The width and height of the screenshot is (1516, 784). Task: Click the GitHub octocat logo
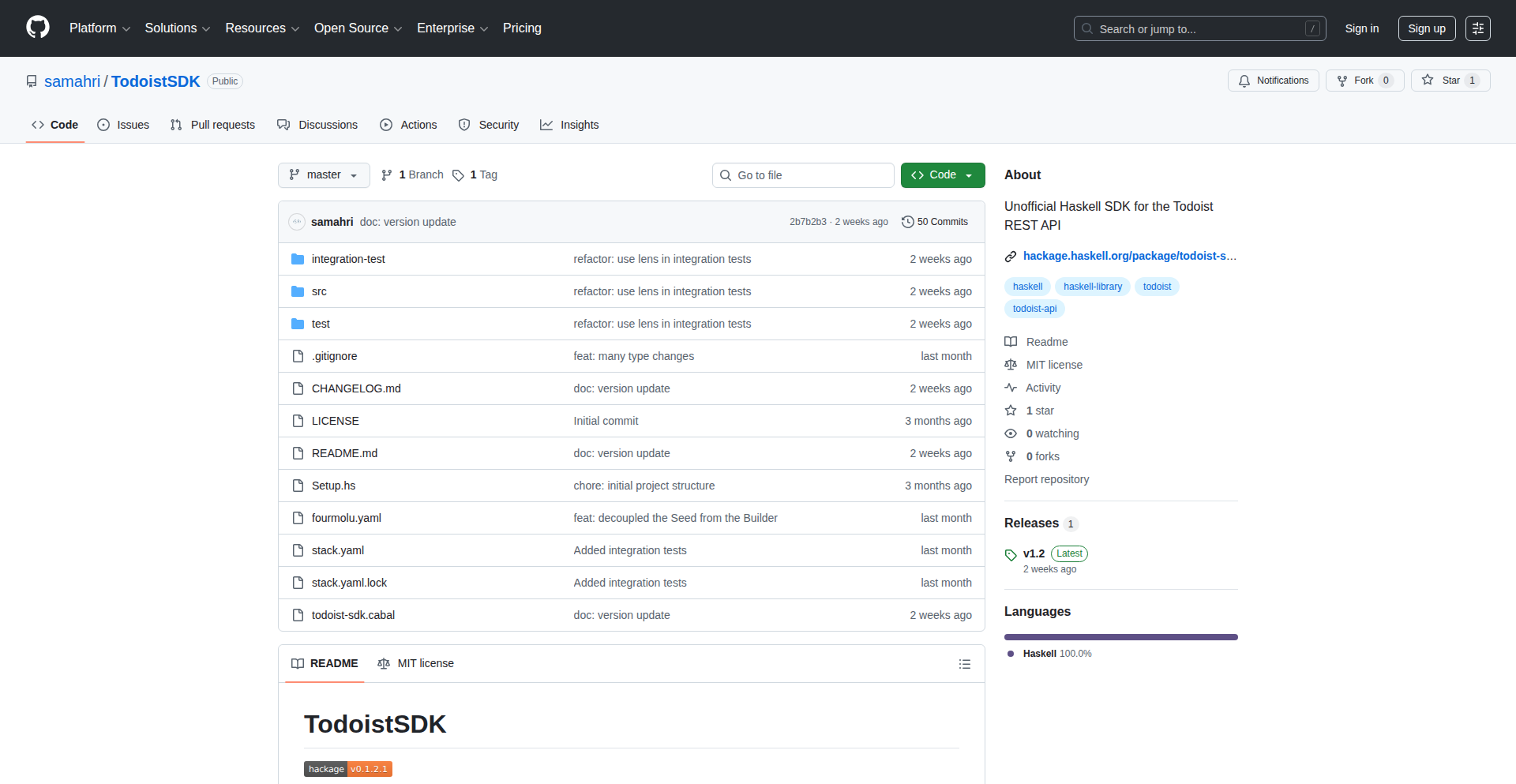pos(36,28)
